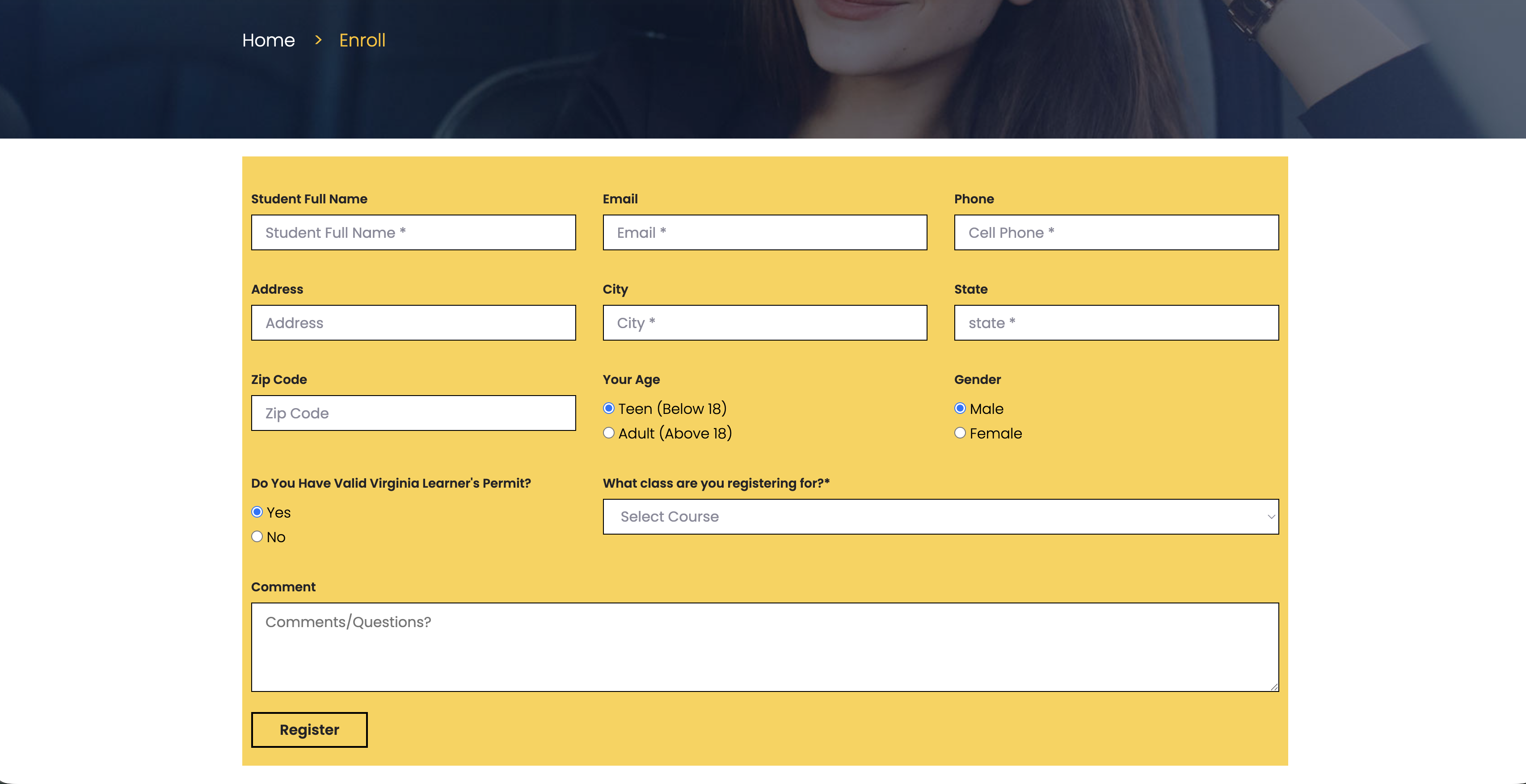This screenshot has width=1526, height=784.
Task: Click the Address input field
Action: pos(413,323)
